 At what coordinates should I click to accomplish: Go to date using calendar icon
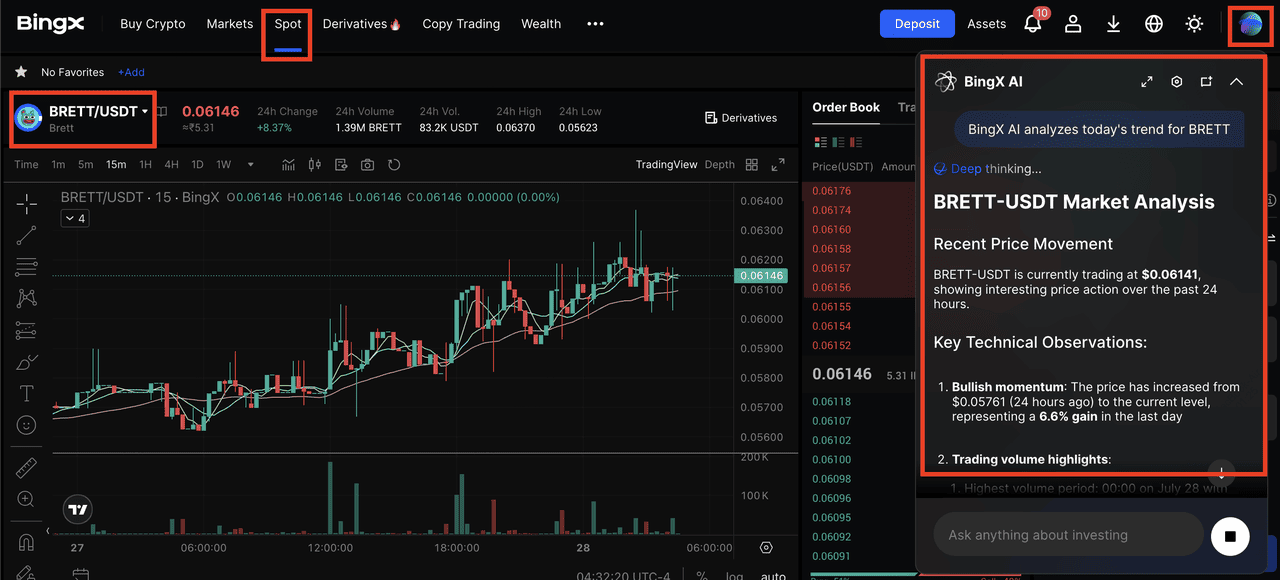[81, 574]
